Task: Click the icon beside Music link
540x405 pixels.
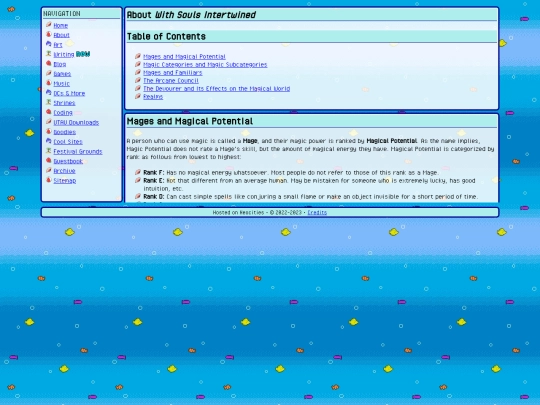Action: click(49, 83)
